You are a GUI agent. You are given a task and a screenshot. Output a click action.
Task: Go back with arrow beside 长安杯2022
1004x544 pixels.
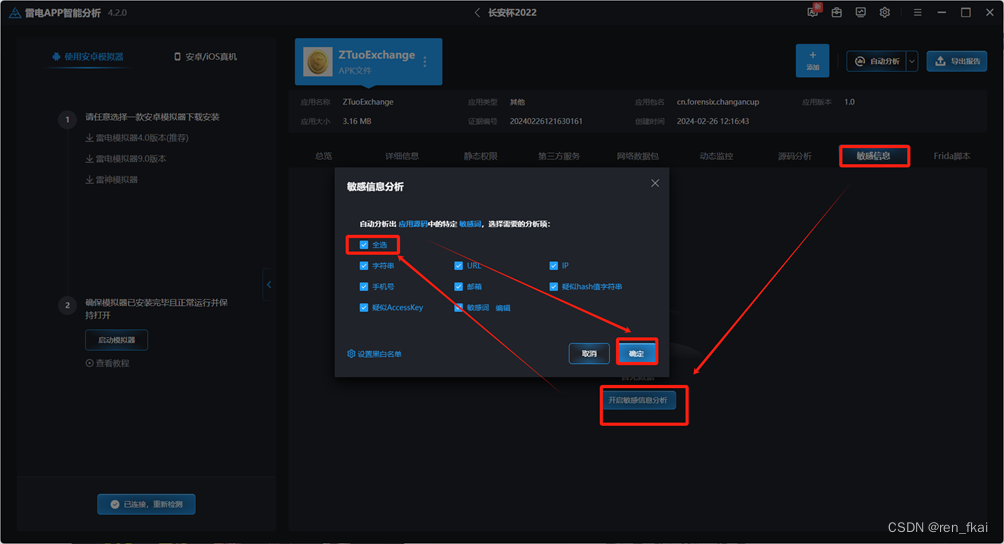(x=477, y=12)
